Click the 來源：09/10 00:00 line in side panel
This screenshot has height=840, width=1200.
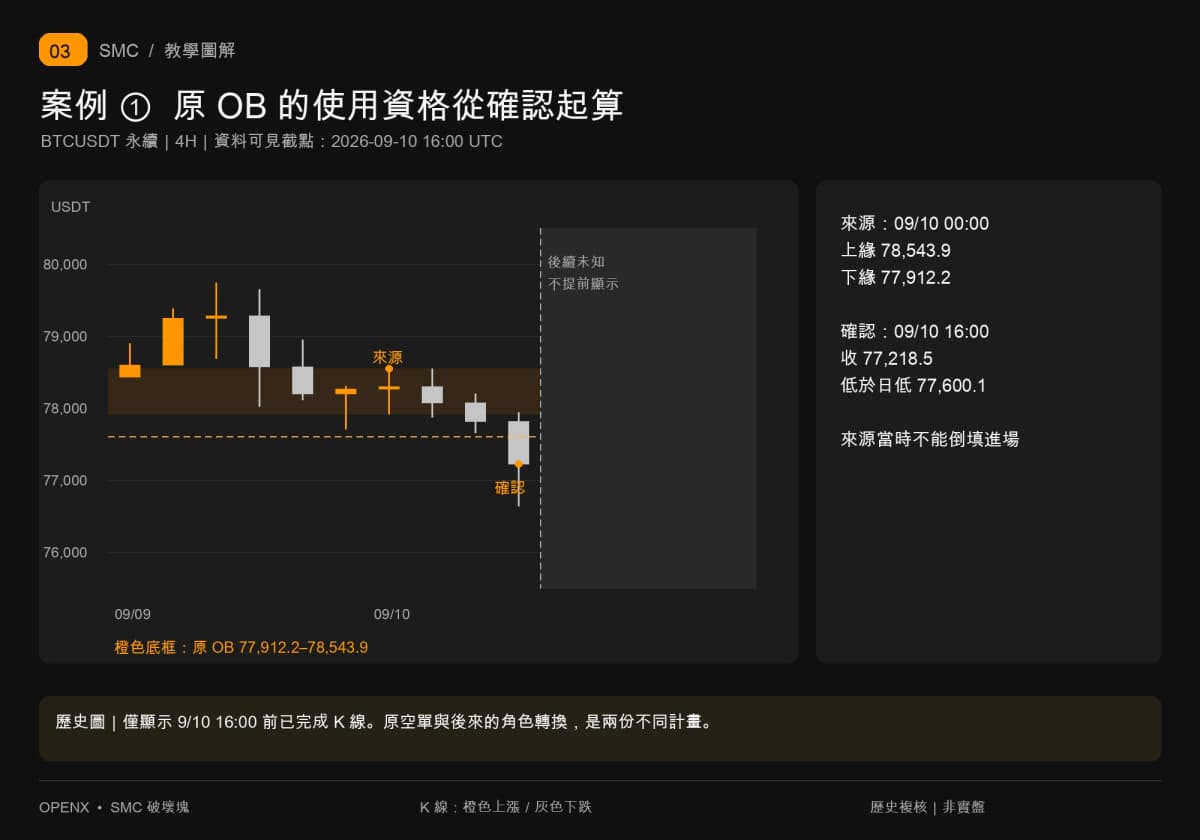tap(915, 224)
